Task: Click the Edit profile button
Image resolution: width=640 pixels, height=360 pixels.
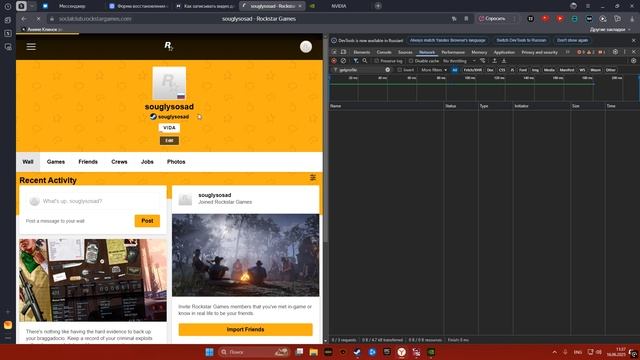Action: click(169, 140)
